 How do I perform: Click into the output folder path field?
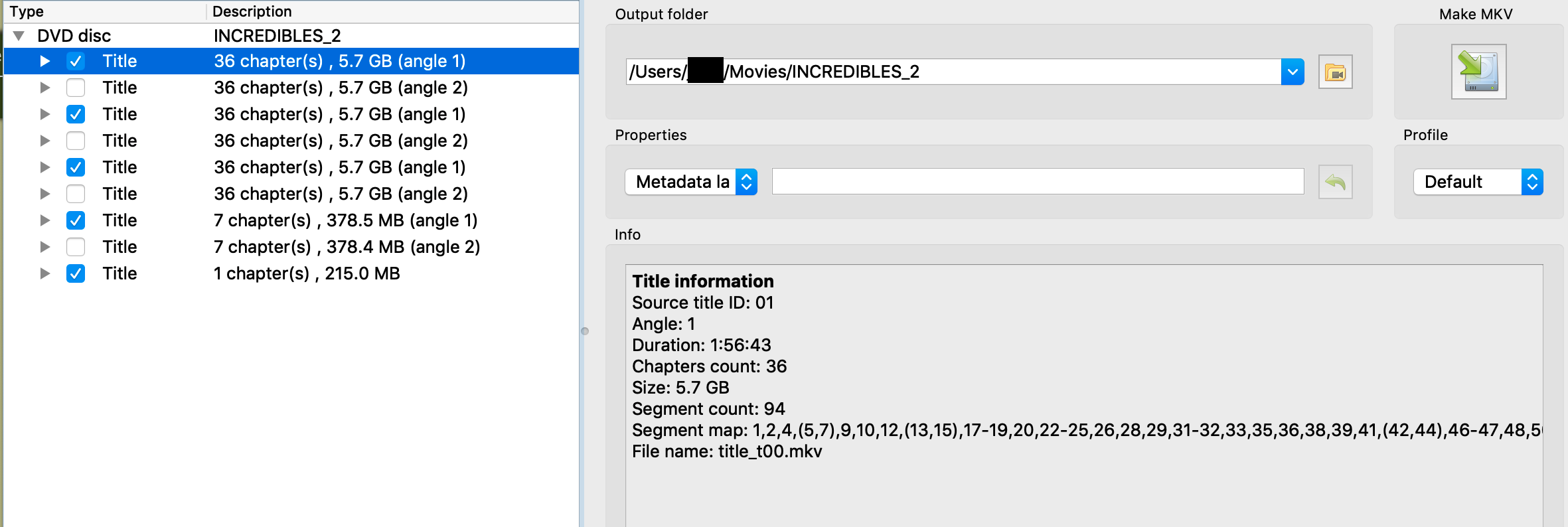(953, 72)
